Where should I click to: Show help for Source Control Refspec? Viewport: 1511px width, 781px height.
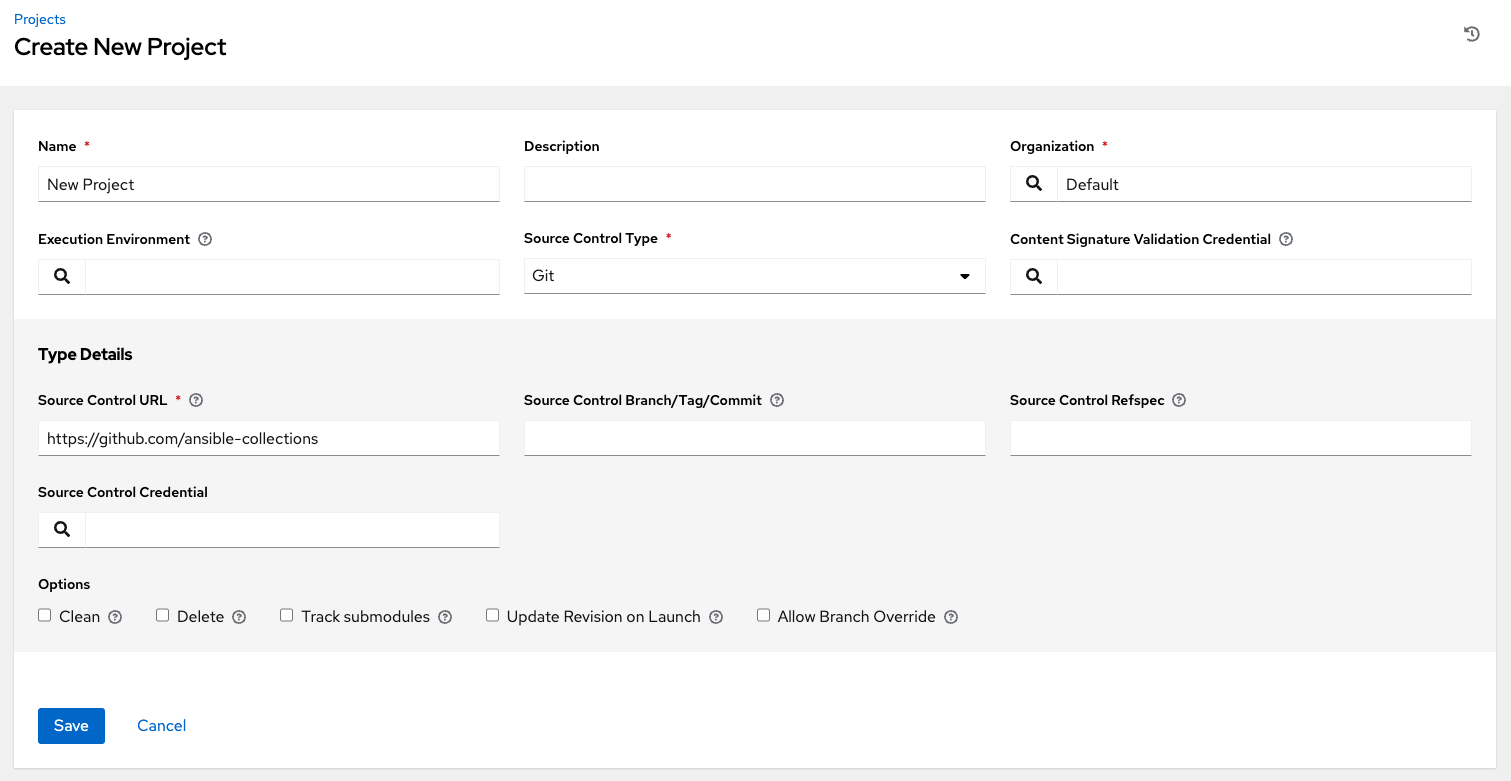[x=1178, y=400]
